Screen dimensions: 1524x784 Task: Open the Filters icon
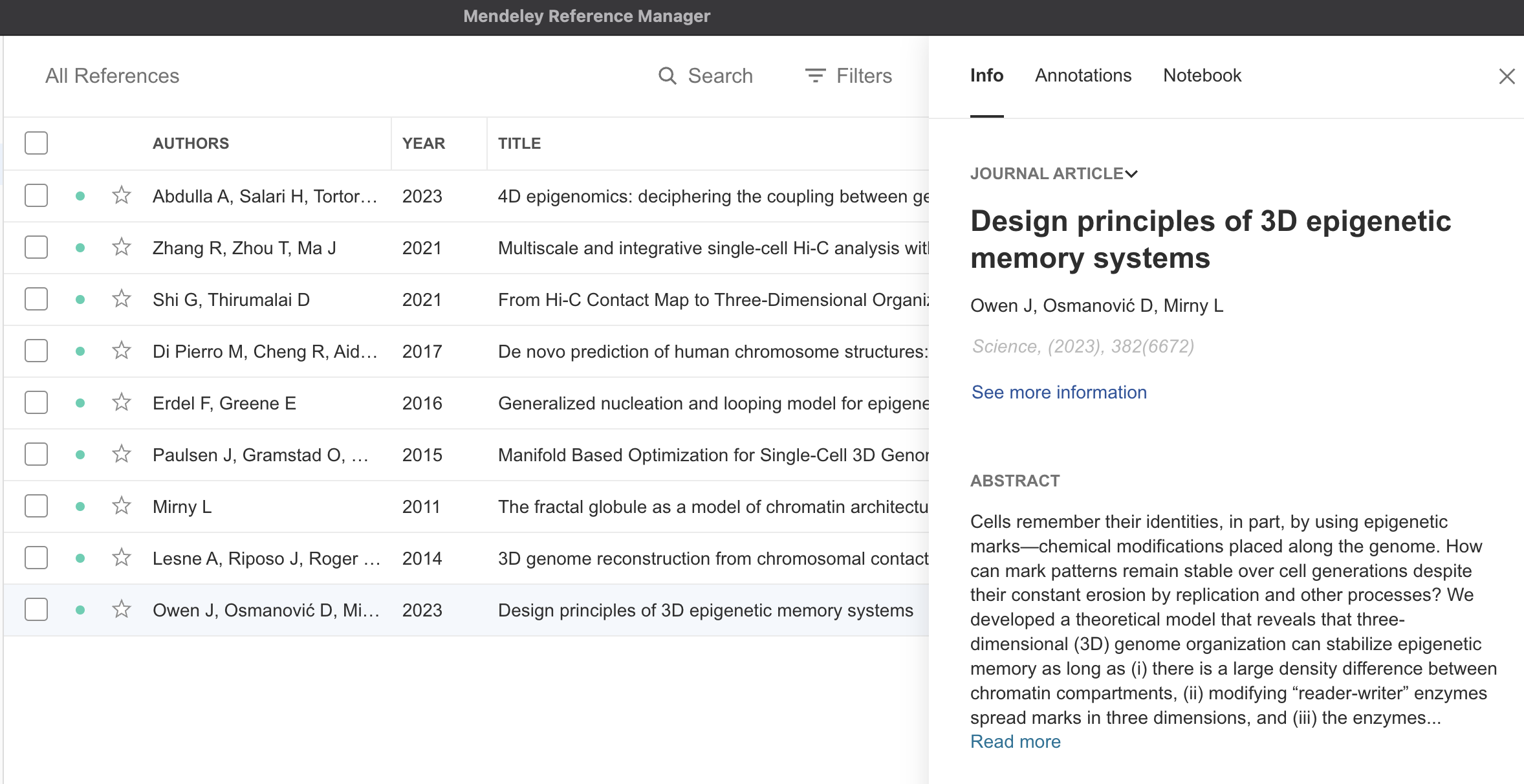(x=815, y=76)
